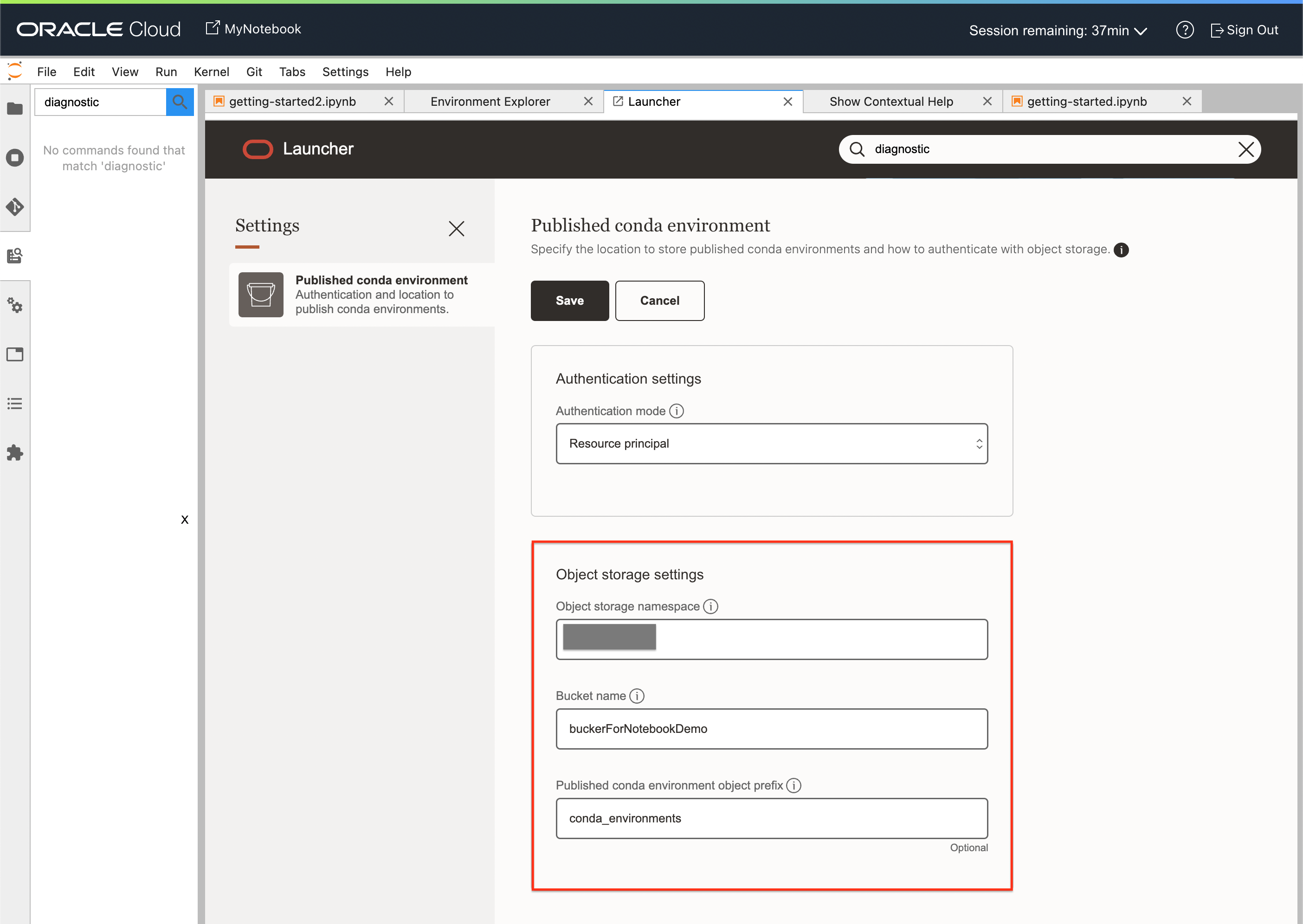Click the conda environment object prefix field
Screen dimensions: 1303x924
(772, 818)
